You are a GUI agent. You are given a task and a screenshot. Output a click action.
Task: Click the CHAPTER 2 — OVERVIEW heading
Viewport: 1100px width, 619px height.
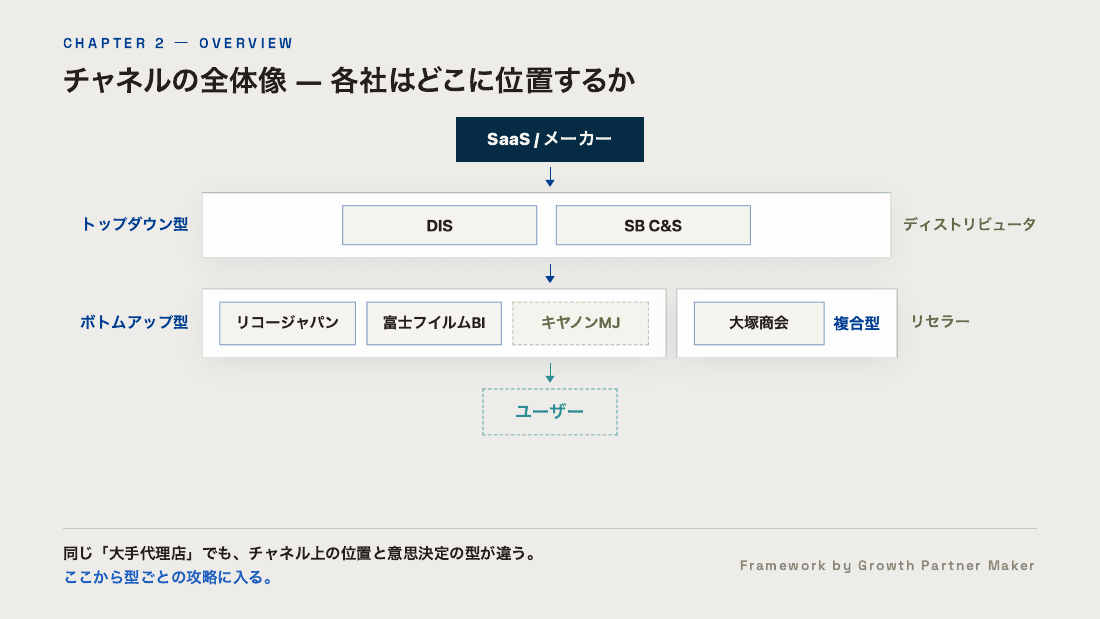(178, 44)
